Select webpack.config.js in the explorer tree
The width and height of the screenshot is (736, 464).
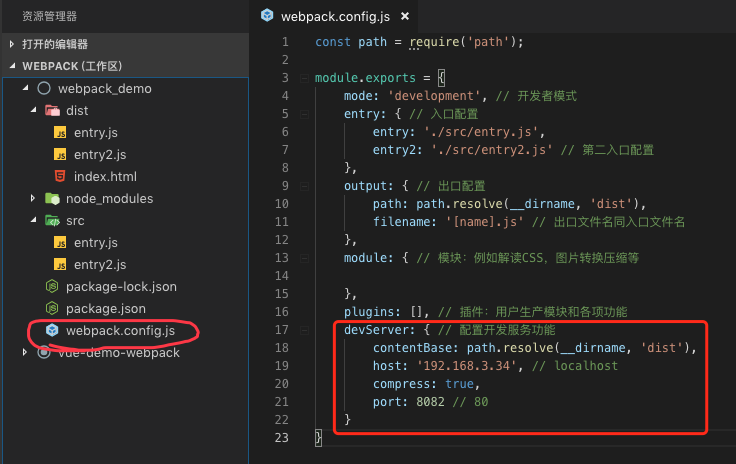point(120,331)
